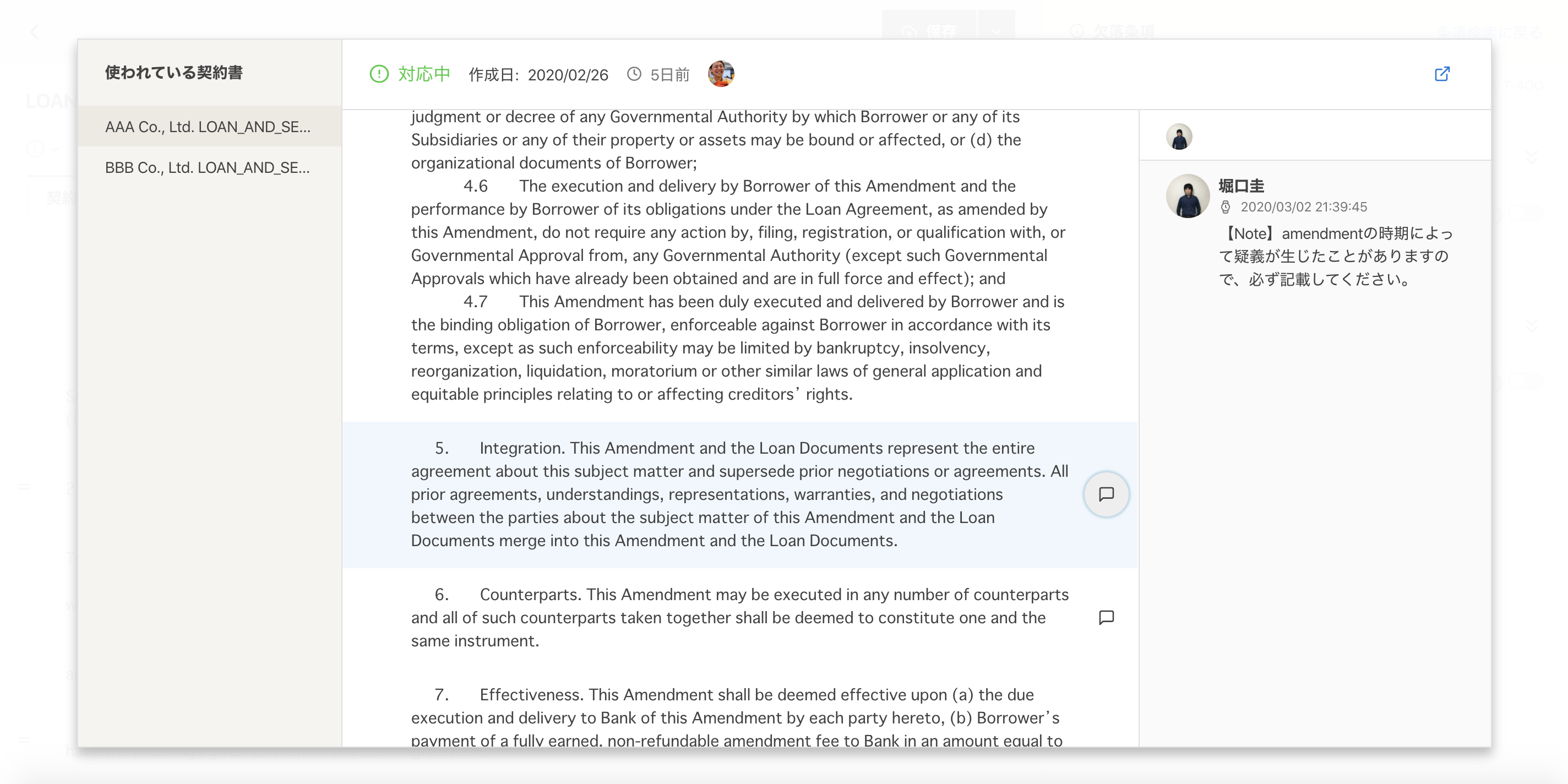The width and height of the screenshot is (1568, 784).
Task: Open the dropdown arrow next to 保存
Action: [996, 30]
